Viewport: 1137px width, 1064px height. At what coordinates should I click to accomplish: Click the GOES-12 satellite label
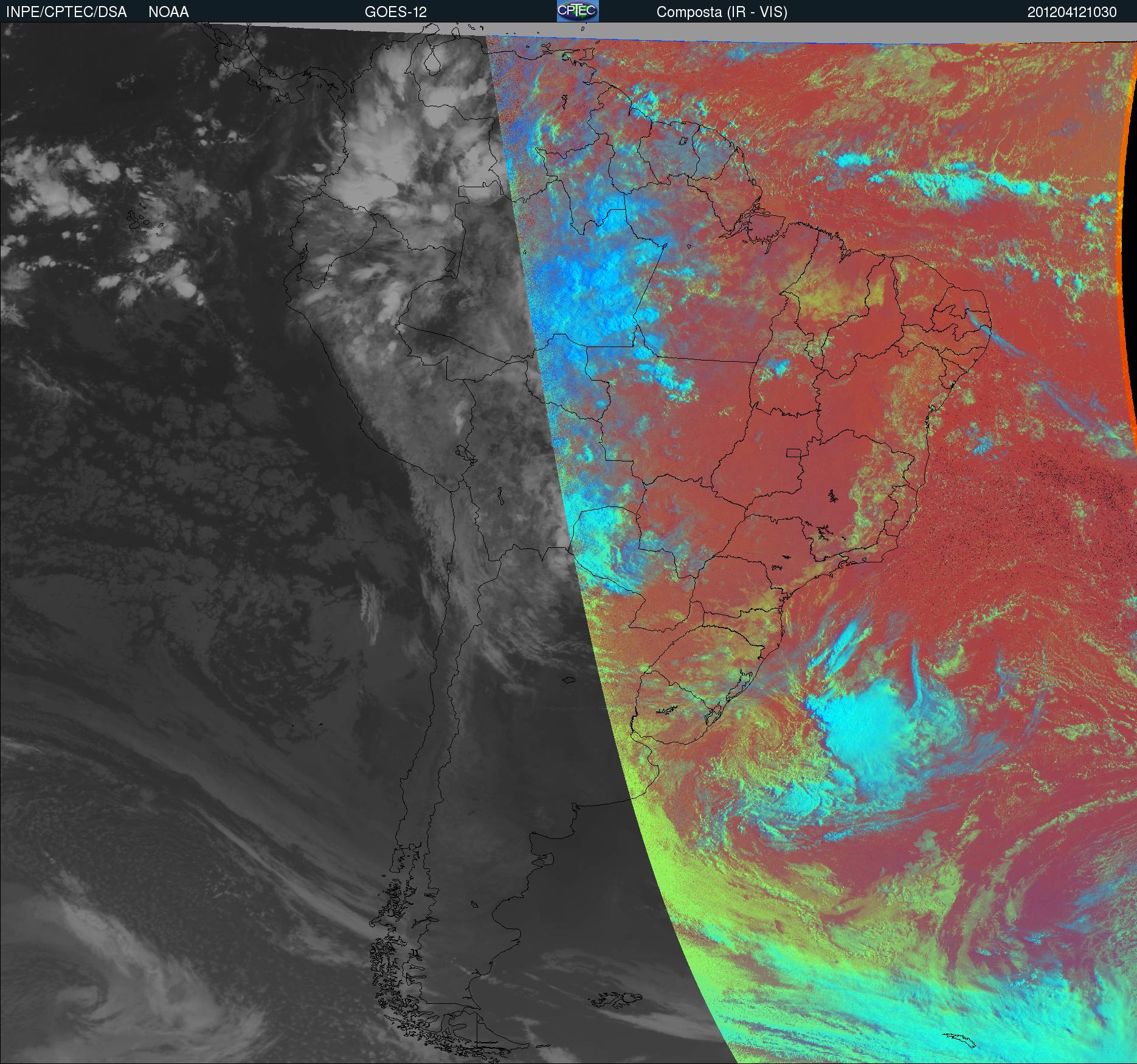click(x=396, y=12)
